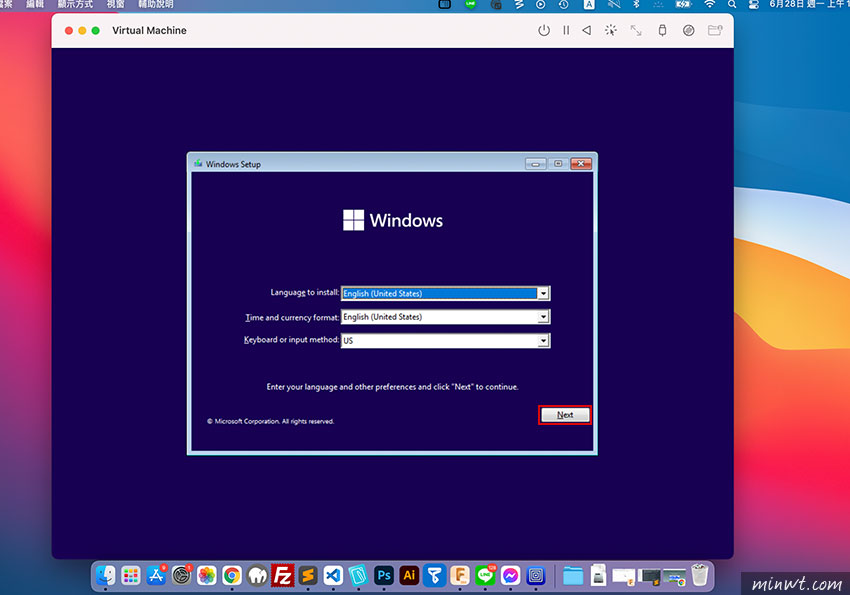Open the 輔助說明 menu

[156, 4]
